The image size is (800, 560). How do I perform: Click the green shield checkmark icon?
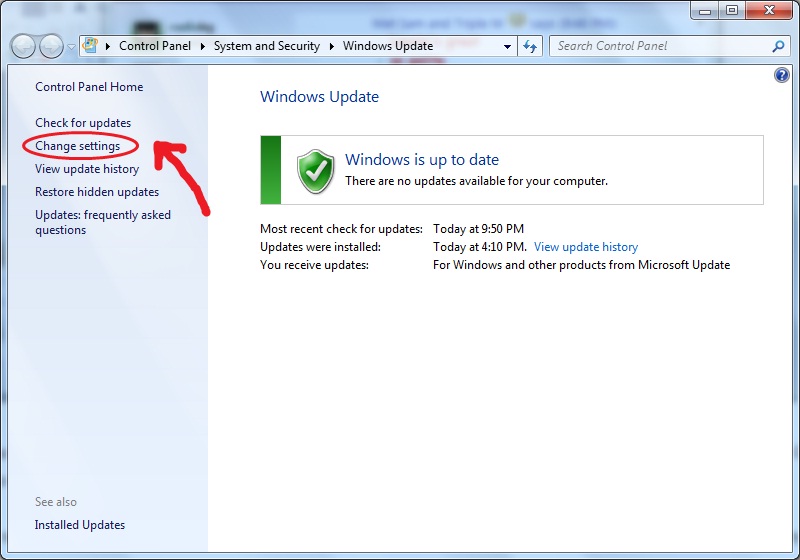tap(316, 171)
